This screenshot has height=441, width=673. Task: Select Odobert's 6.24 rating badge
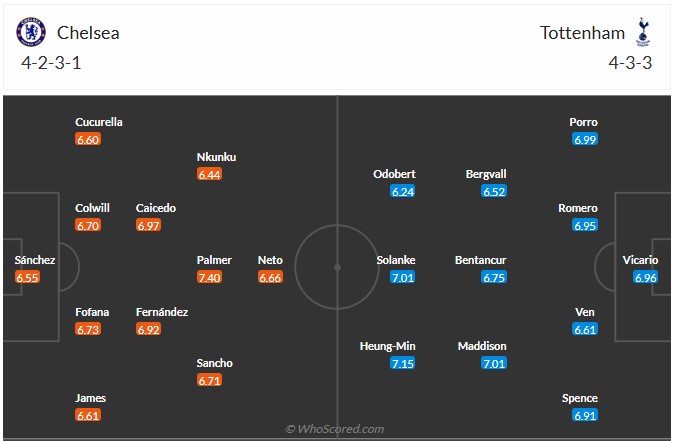403,191
